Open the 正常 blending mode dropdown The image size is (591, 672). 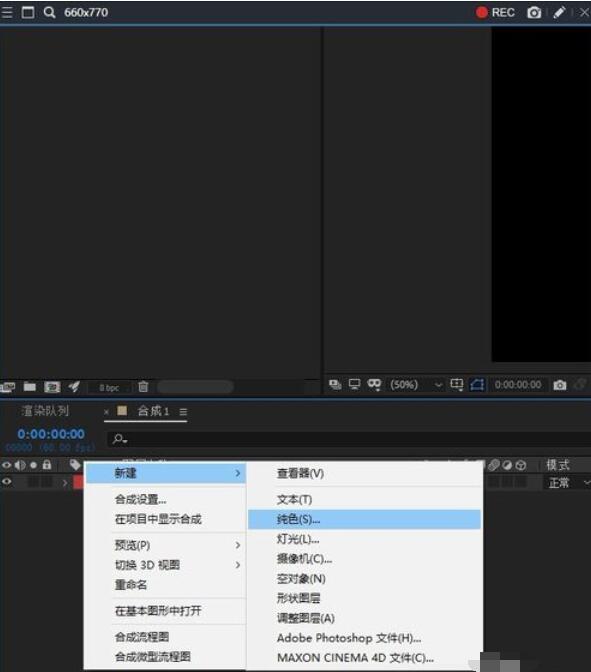568,483
